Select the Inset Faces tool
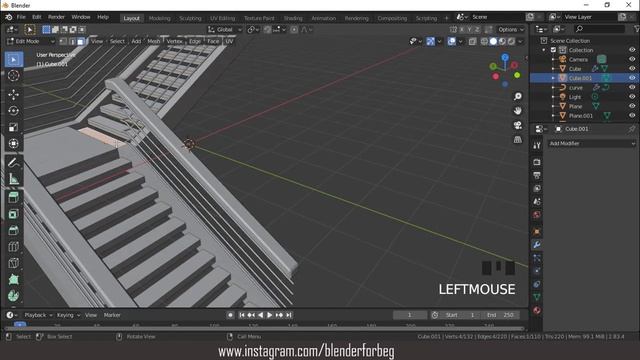The width and height of the screenshot is (640, 360). [x=13, y=214]
